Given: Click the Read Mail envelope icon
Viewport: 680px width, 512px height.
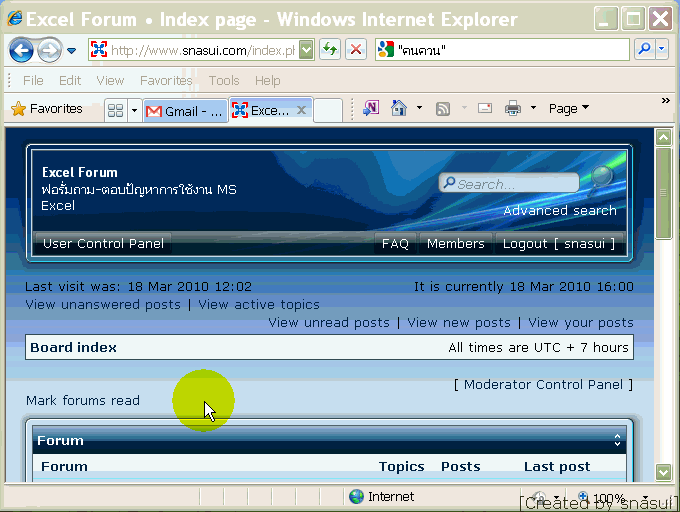Looking at the screenshot, I should pyautogui.click(x=485, y=108).
